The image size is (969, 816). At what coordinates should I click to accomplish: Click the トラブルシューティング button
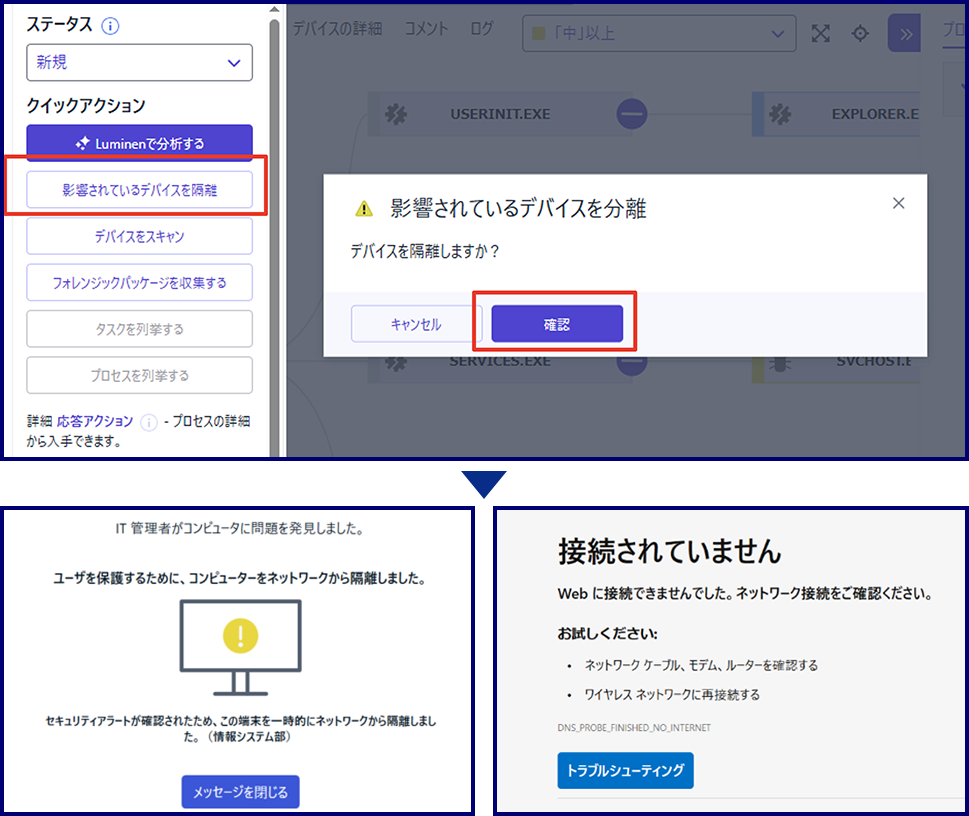click(x=625, y=771)
